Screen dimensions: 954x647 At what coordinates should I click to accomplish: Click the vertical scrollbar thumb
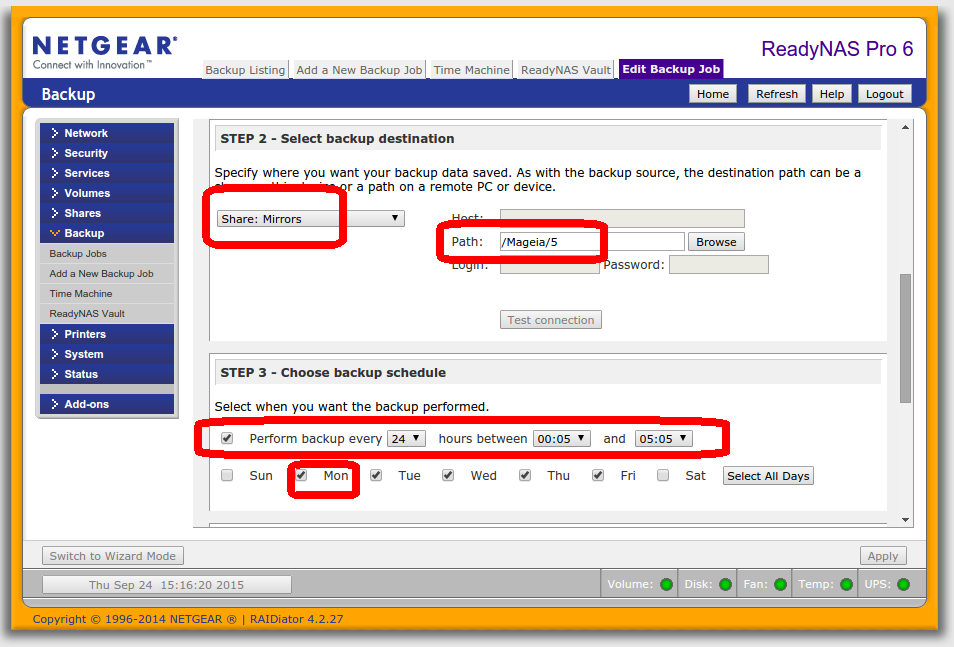(905, 338)
